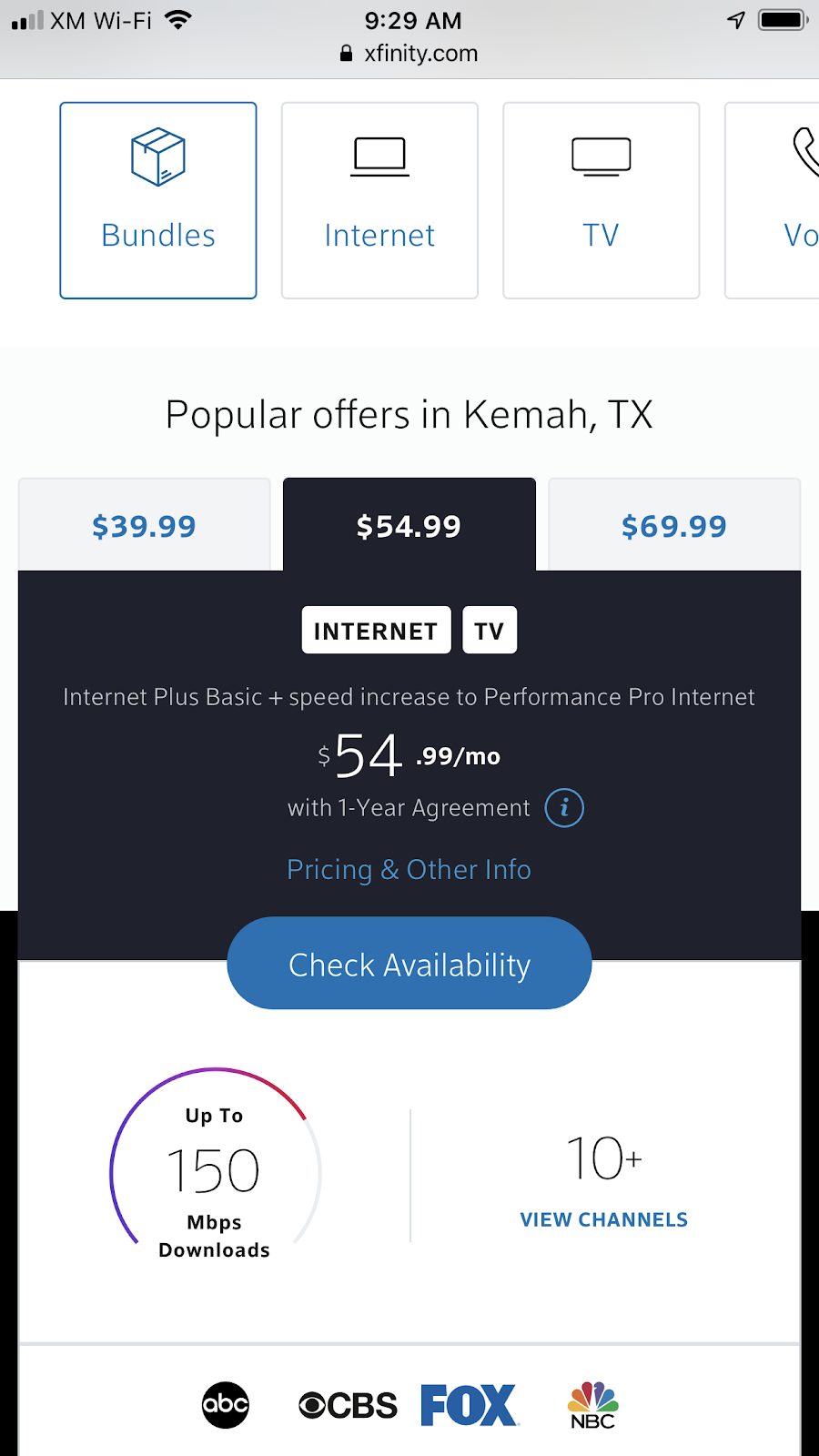This screenshot has height=1456, width=819.
Task: Switch to the $69.99 offer tab
Action: tap(674, 526)
